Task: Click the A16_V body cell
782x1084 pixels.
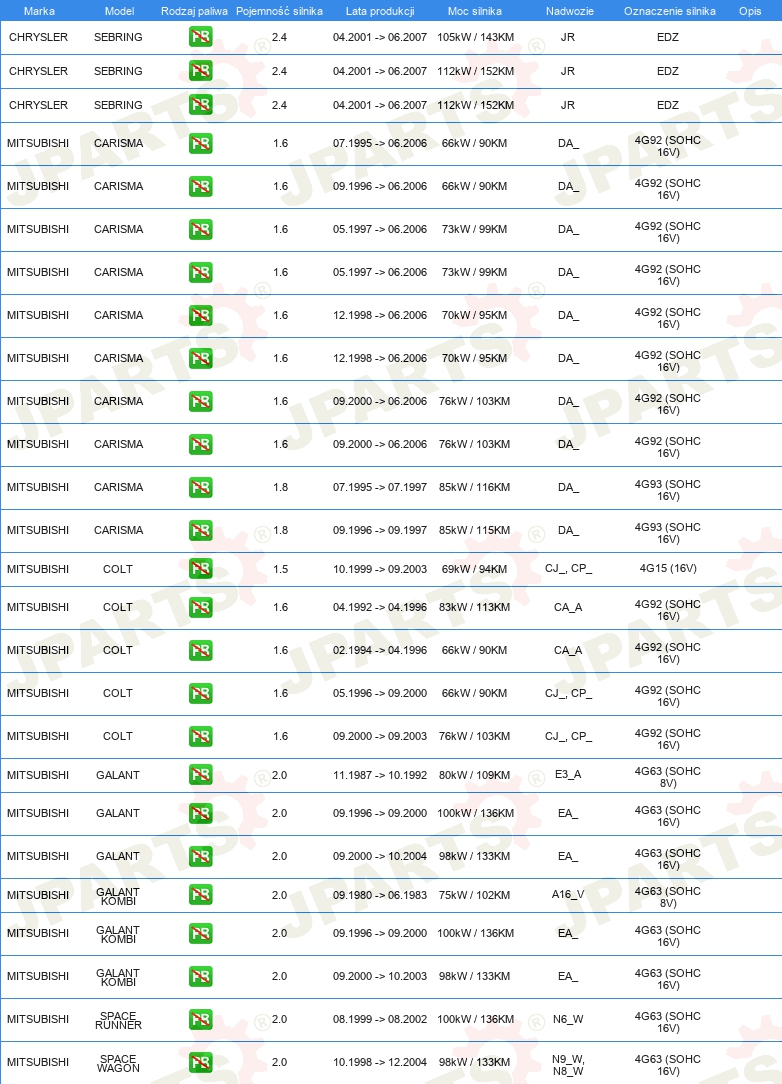Action: pyautogui.click(x=568, y=895)
